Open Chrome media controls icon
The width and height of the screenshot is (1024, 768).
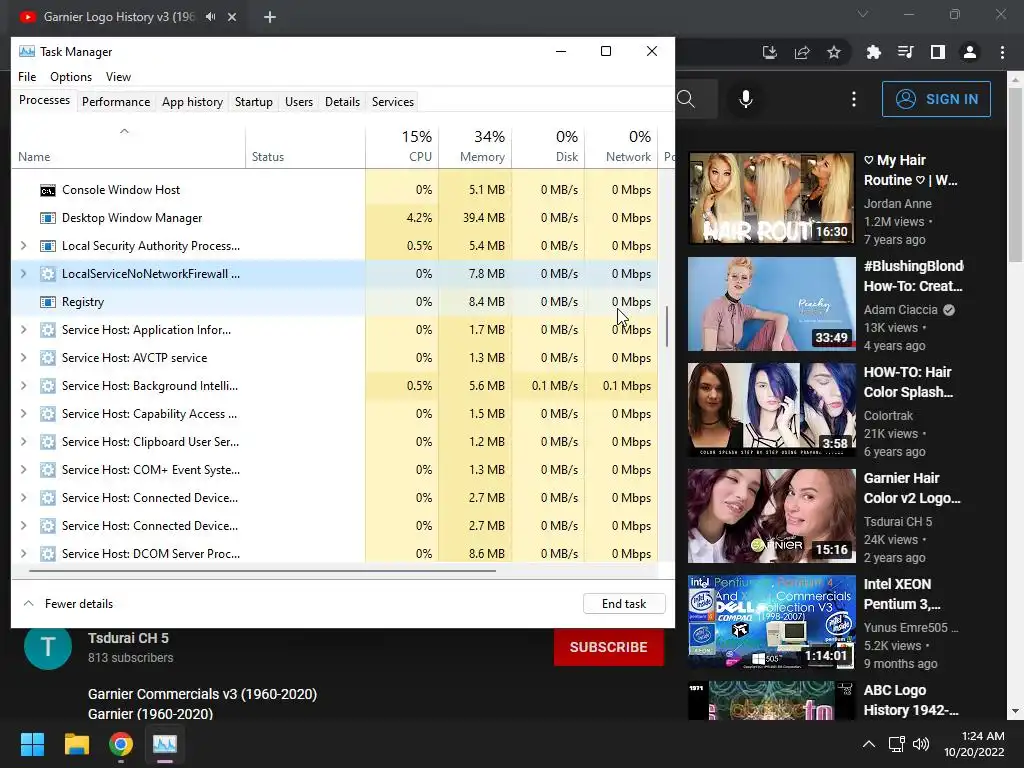[x=905, y=52]
